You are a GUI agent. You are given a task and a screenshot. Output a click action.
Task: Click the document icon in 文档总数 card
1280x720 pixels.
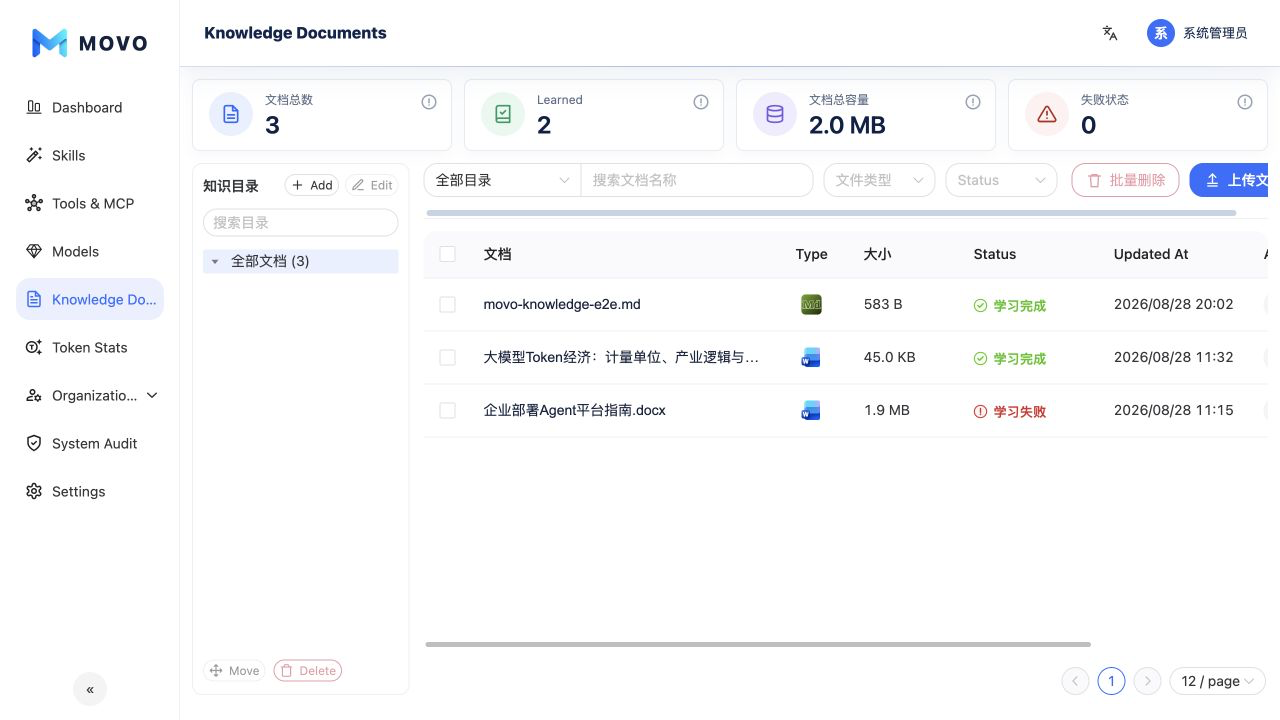[x=231, y=114]
